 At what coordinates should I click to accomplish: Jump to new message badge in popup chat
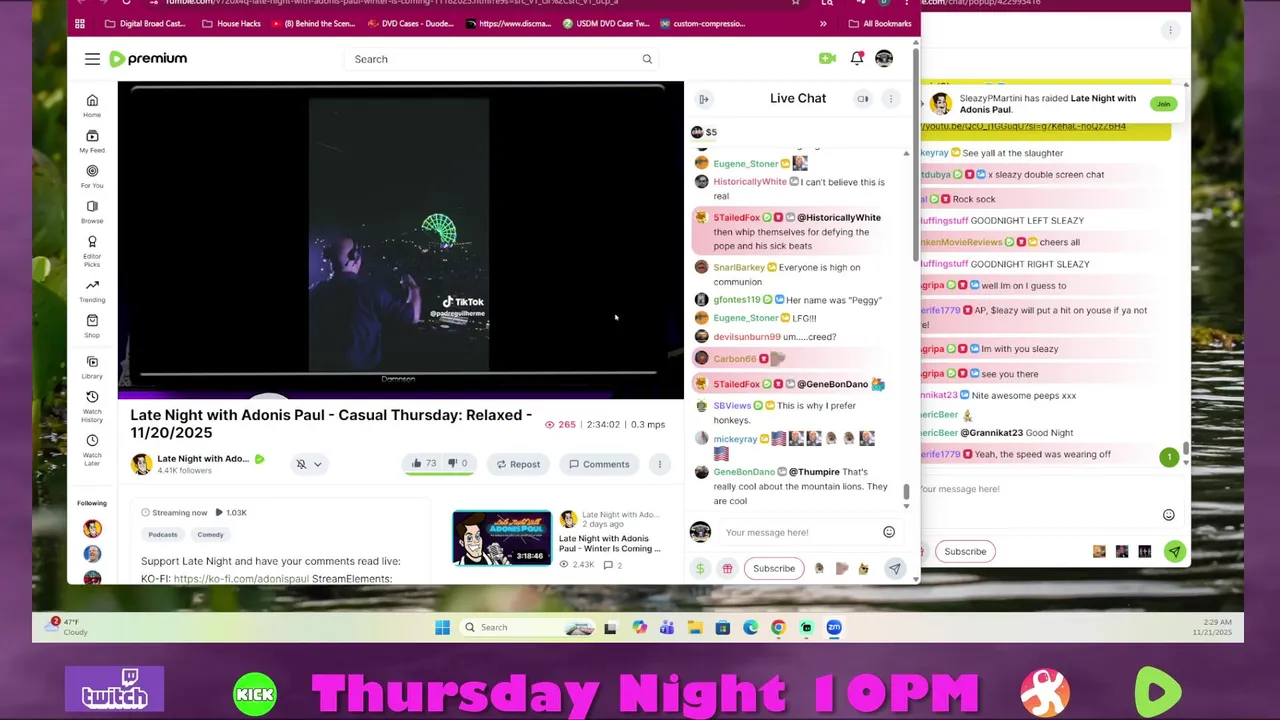(1169, 457)
